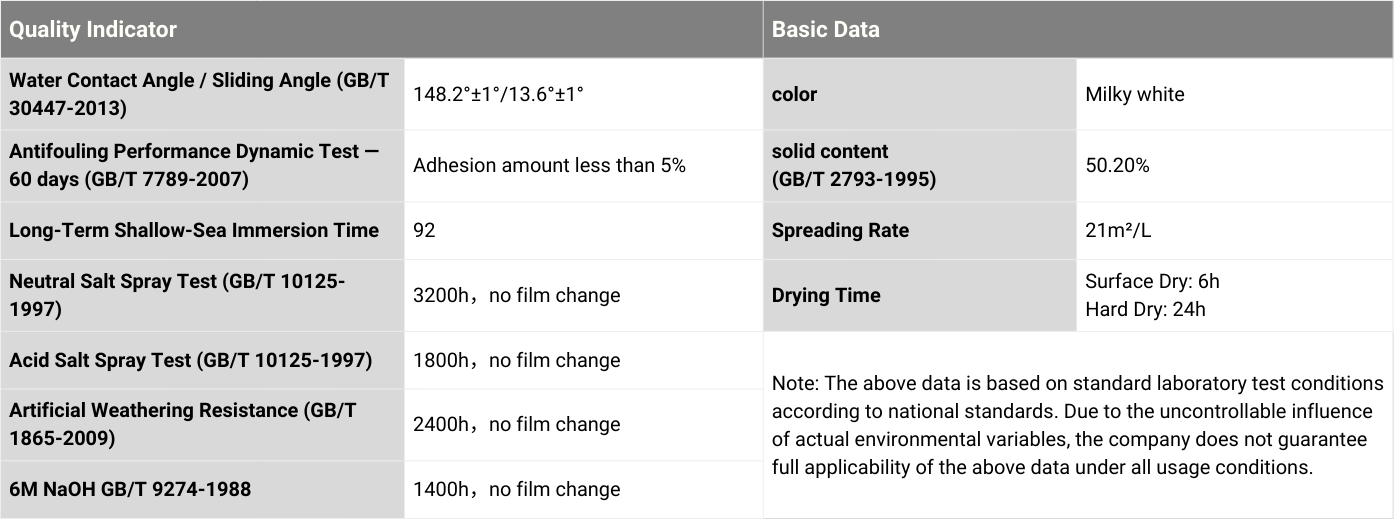Click the Basic Data table header
The height and width of the screenshot is (519, 1394).
pyautogui.click(x=826, y=30)
